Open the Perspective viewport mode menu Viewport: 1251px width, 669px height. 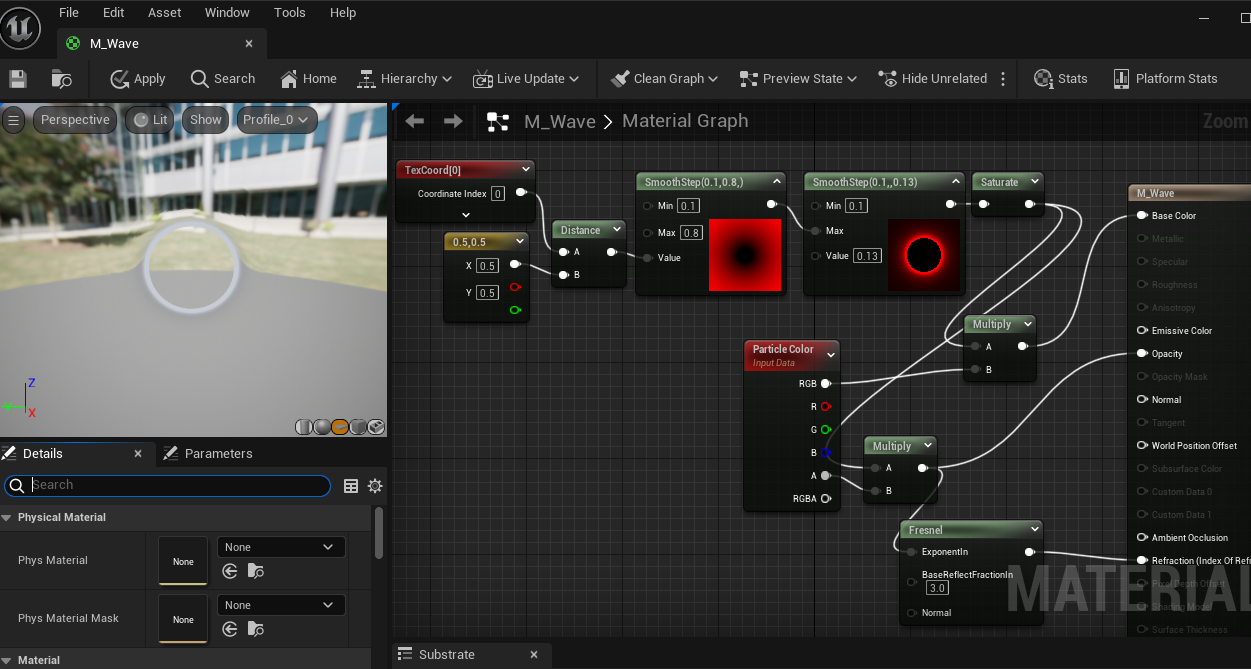(75, 120)
